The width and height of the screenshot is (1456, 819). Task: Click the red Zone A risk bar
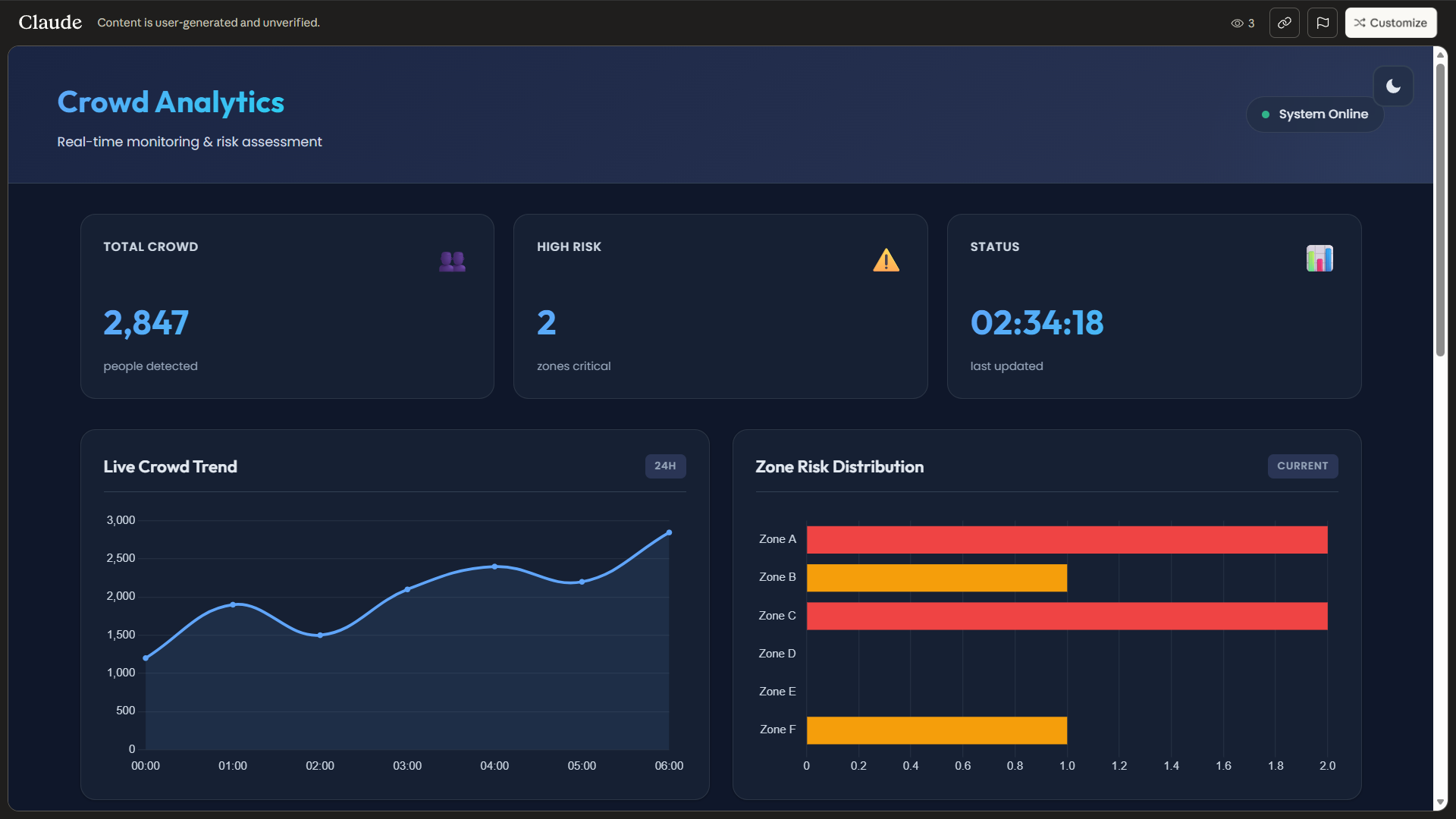tap(1066, 540)
